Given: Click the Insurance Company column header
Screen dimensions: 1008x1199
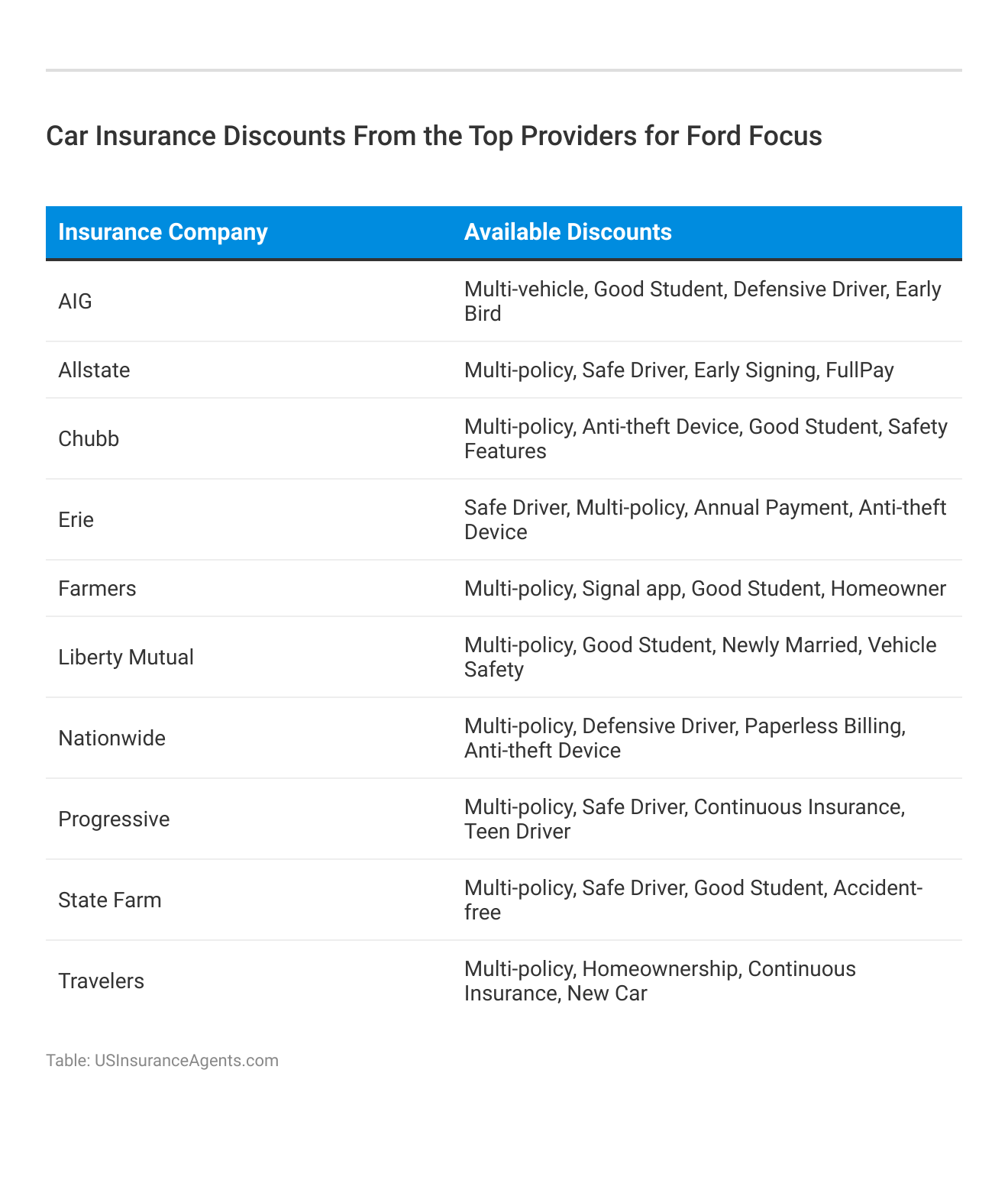Looking at the screenshot, I should click(x=163, y=232).
